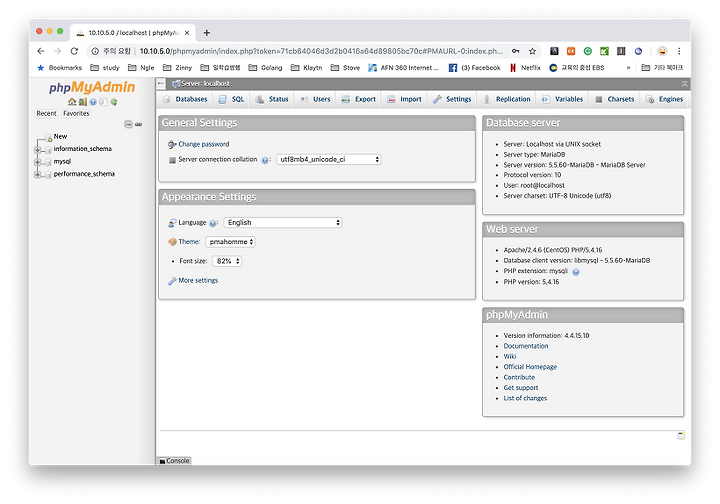Click the More settings link
The width and height of the screenshot is (720, 504).
click(198, 280)
